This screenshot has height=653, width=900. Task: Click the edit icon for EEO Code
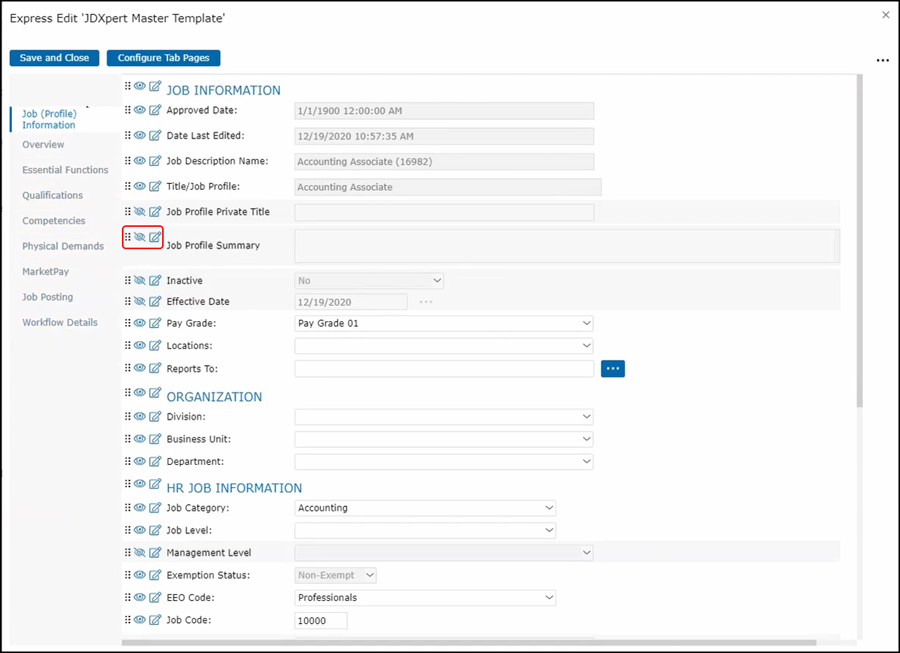point(155,597)
